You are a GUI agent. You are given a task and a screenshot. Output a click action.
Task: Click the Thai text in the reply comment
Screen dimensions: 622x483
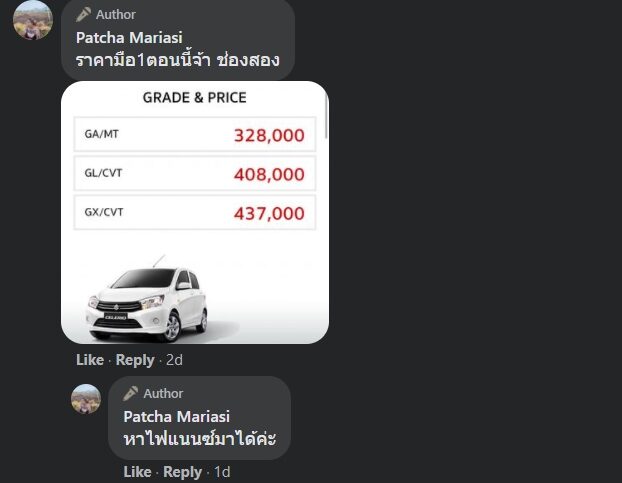click(x=200, y=439)
